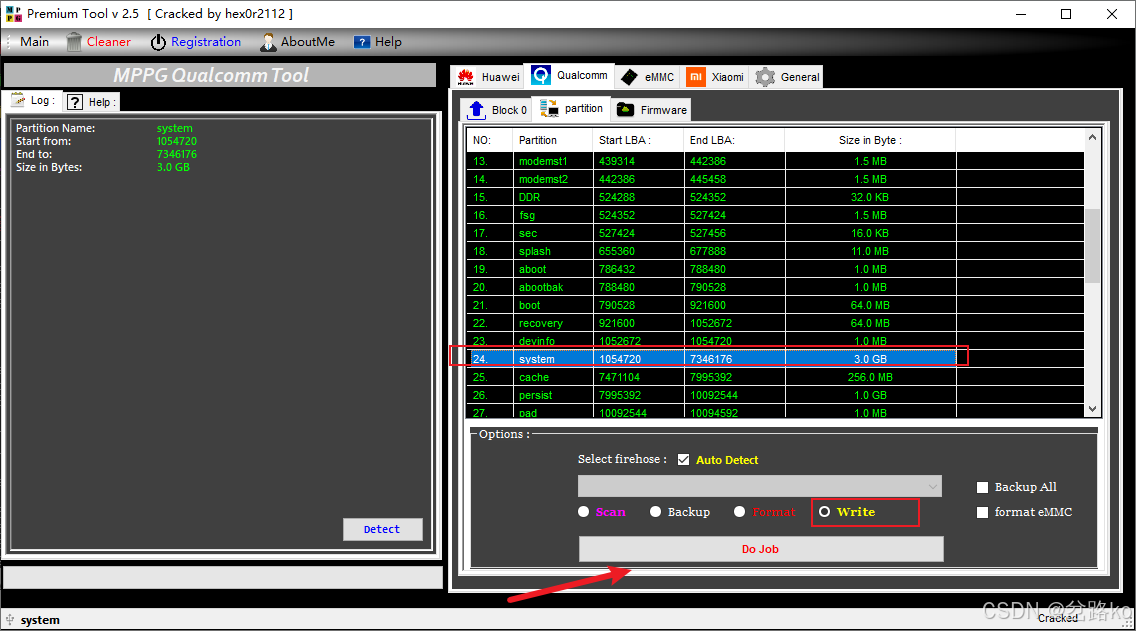This screenshot has width=1136, height=631.
Task: Click partition list scroll up arrow
Action: pyautogui.click(x=1093, y=138)
